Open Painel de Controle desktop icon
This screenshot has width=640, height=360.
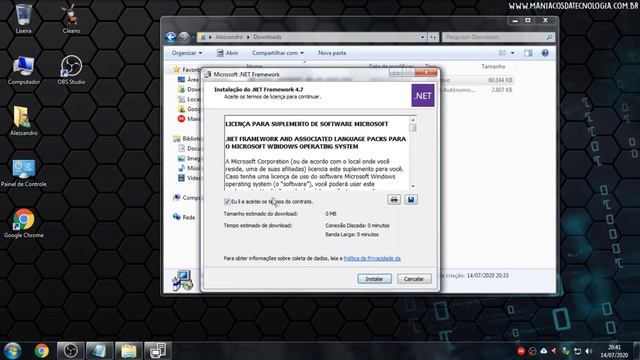pyautogui.click(x=24, y=173)
